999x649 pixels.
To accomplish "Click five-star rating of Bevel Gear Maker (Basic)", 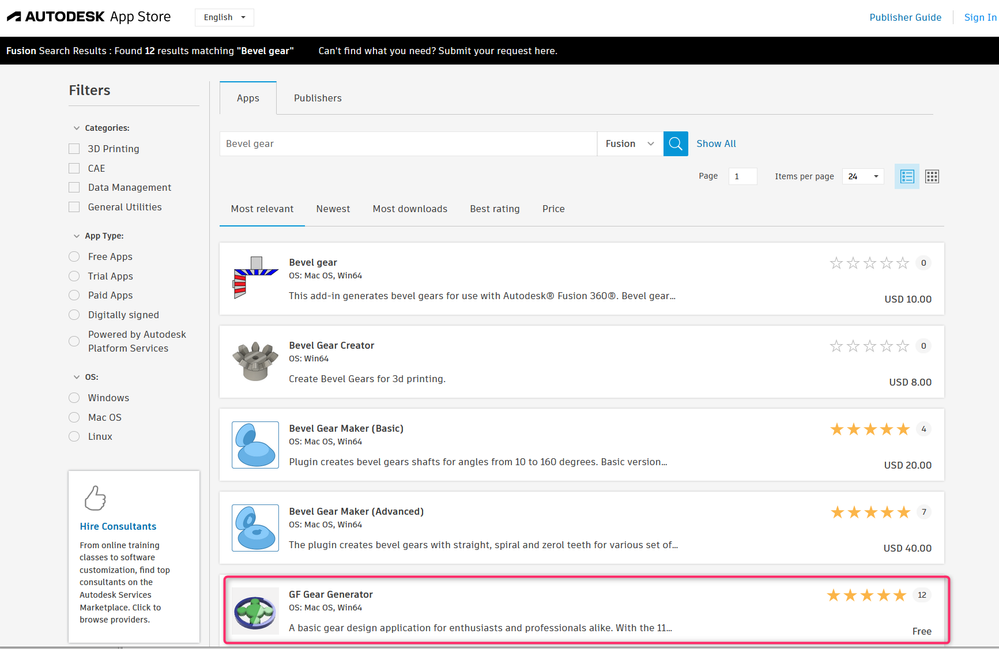I will [870, 429].
